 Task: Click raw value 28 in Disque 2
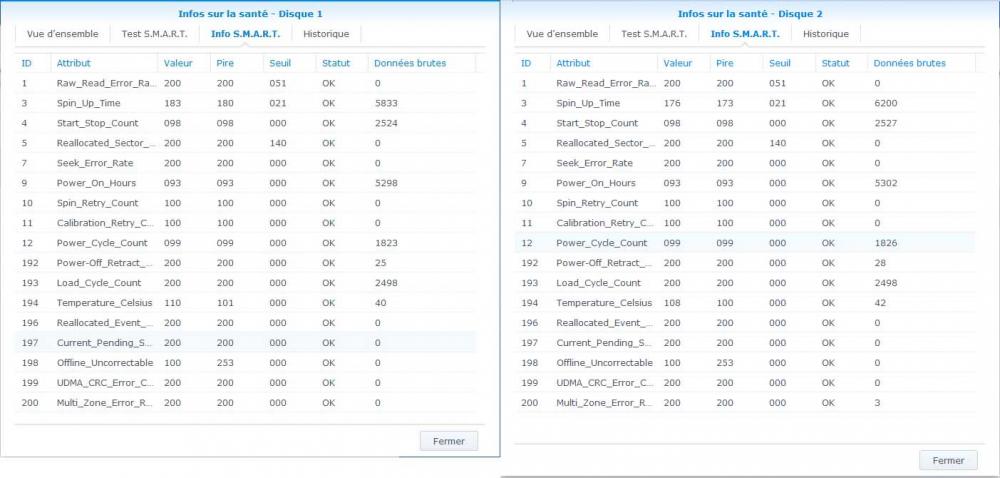pos(880,263)
